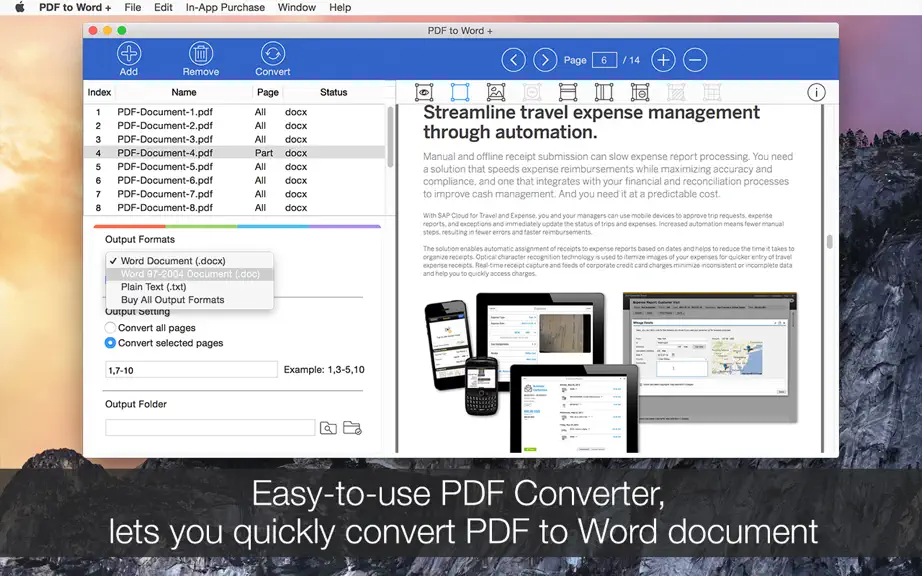This screenshot has width=922, height=576.
Task: Browse output folder with magnifier folder button
Action: tap(328, 428)
